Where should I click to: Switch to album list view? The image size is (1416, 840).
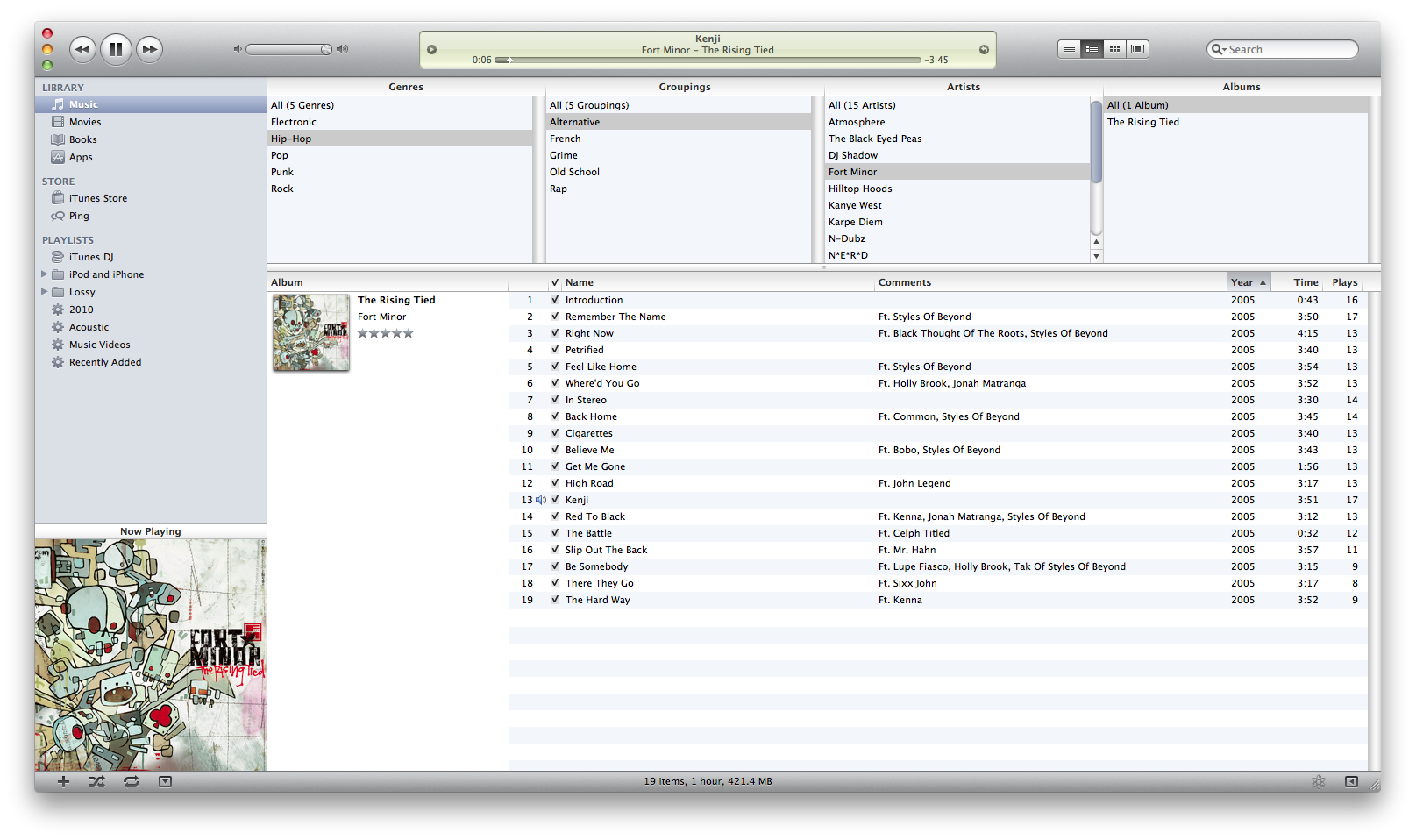pos(1092,49)
